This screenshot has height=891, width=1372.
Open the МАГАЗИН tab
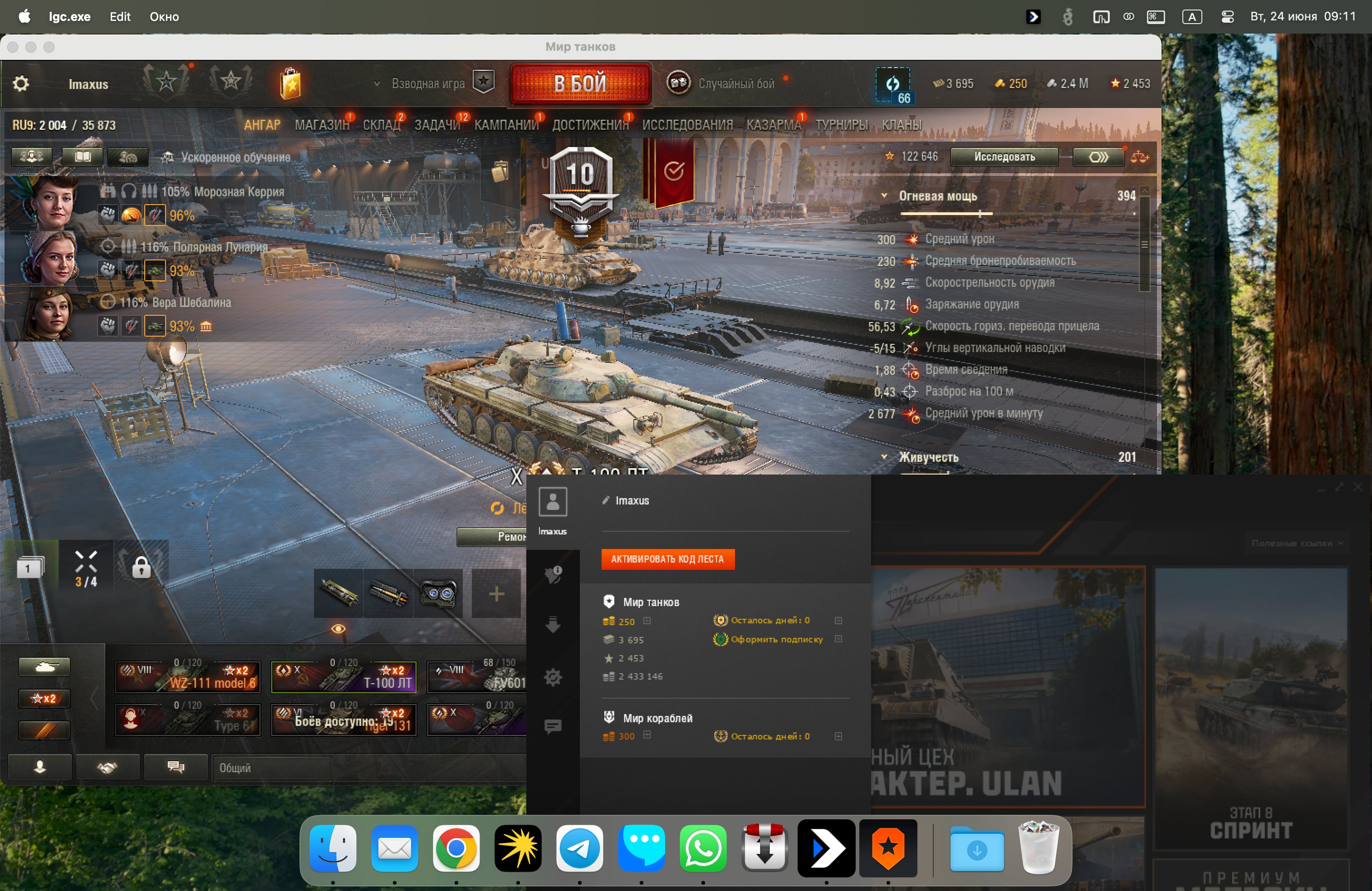[x=322, y=125]
